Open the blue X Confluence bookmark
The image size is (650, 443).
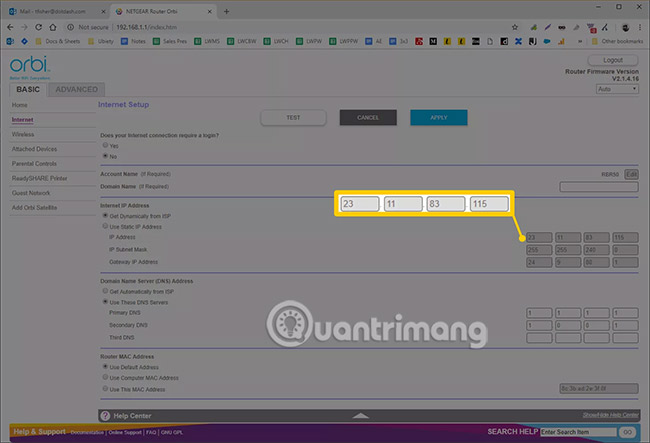click(x=518, y=41)
